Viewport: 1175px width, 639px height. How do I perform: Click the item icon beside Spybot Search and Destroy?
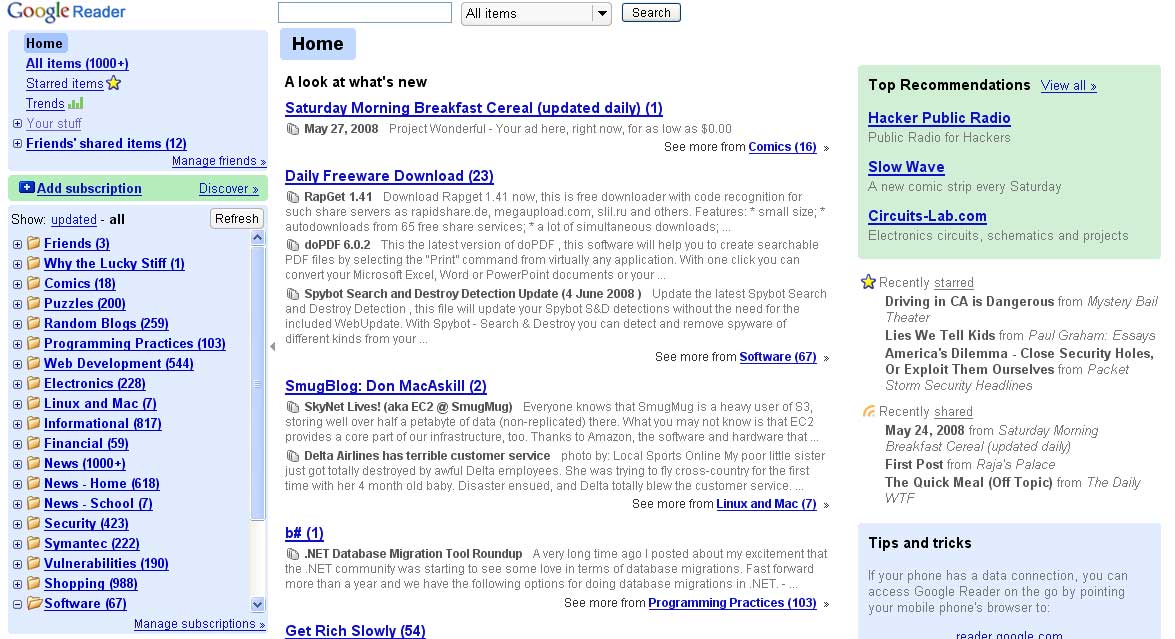coord(293,294)
